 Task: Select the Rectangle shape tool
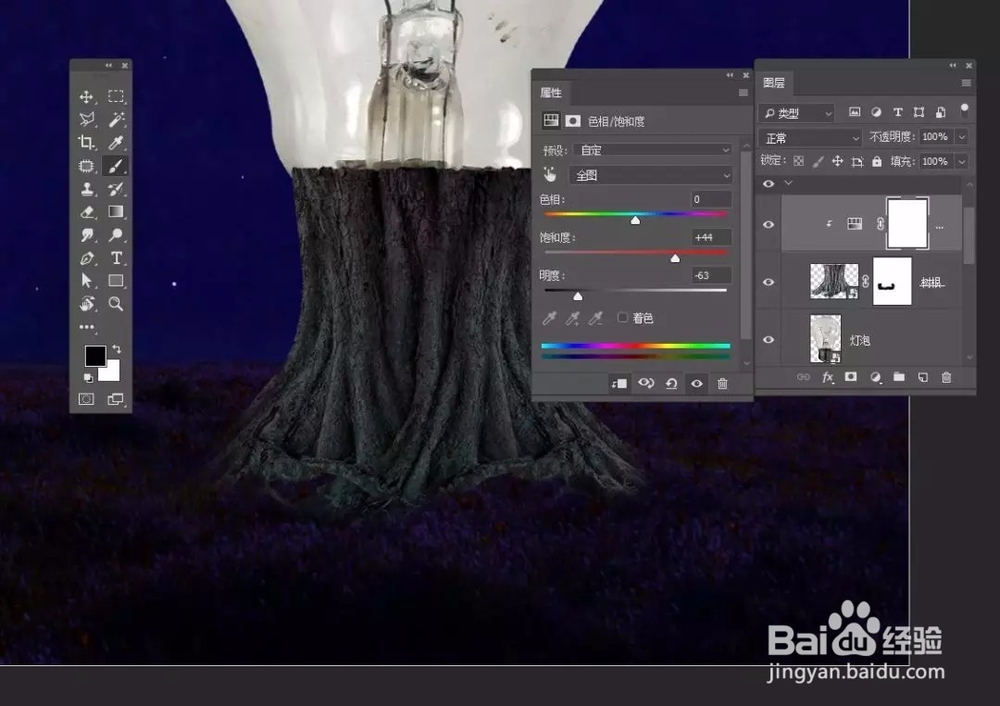point(116,281)
